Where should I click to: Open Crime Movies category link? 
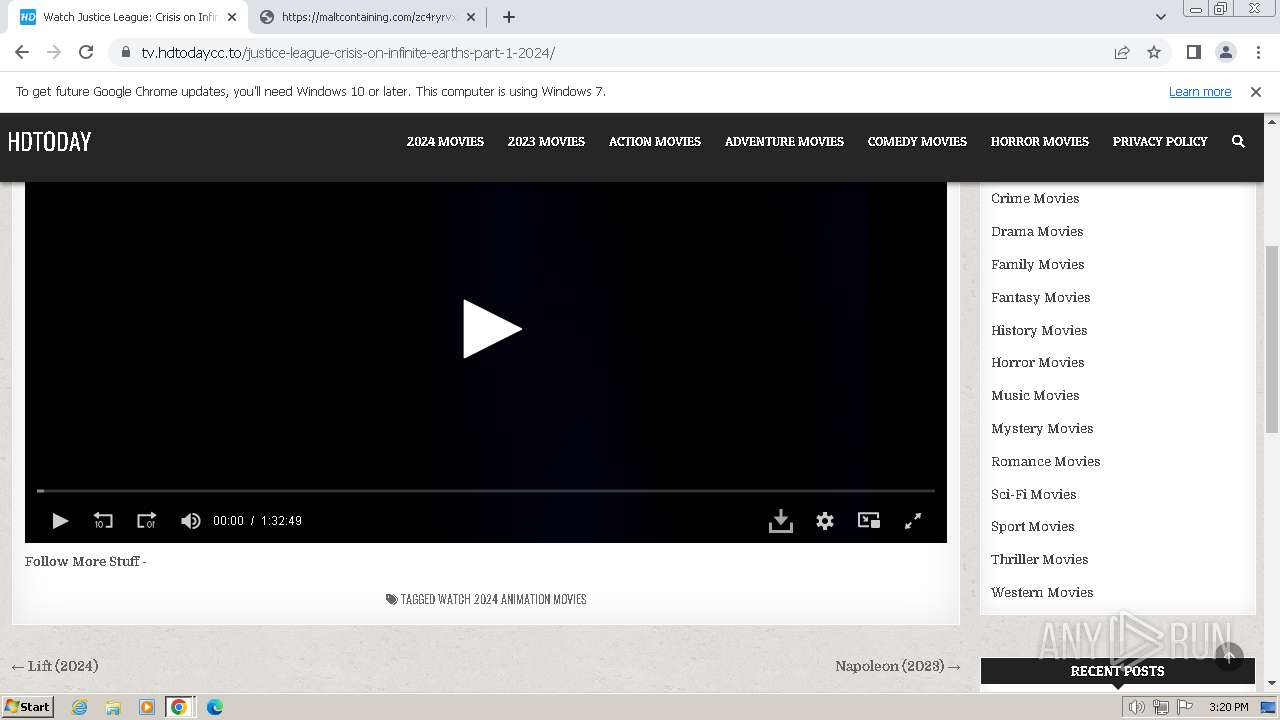tap(1035, 198)
